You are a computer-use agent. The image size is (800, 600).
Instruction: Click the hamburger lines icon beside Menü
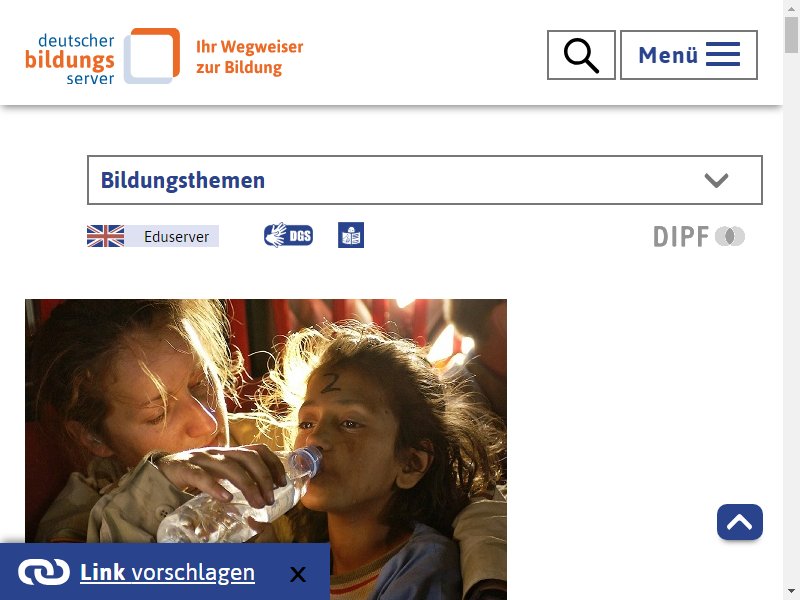723,55
